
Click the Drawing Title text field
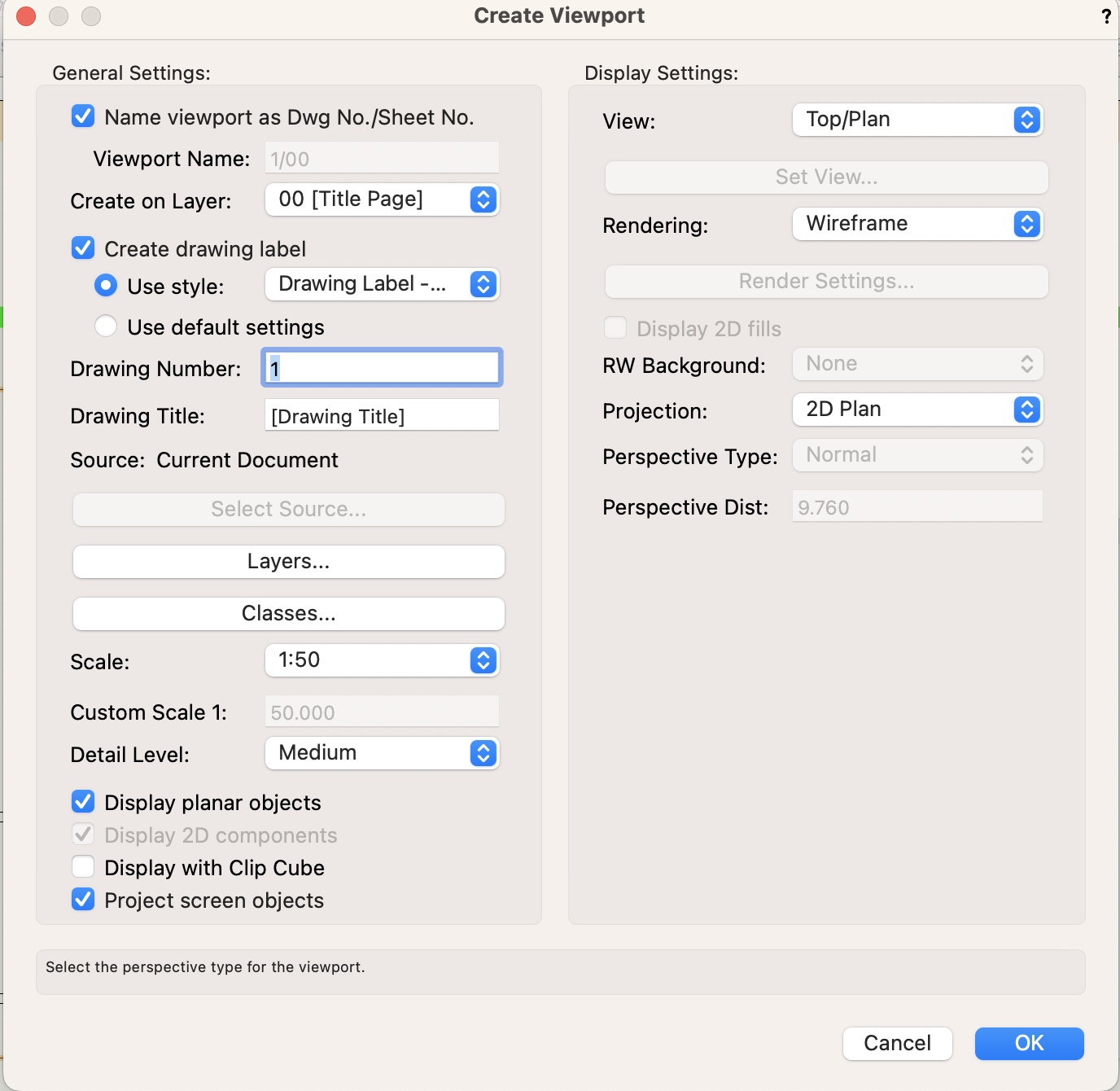coord(382,415)
